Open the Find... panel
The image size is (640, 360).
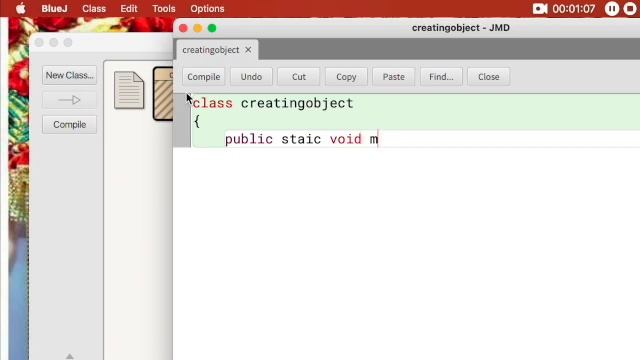coord(441,77)
